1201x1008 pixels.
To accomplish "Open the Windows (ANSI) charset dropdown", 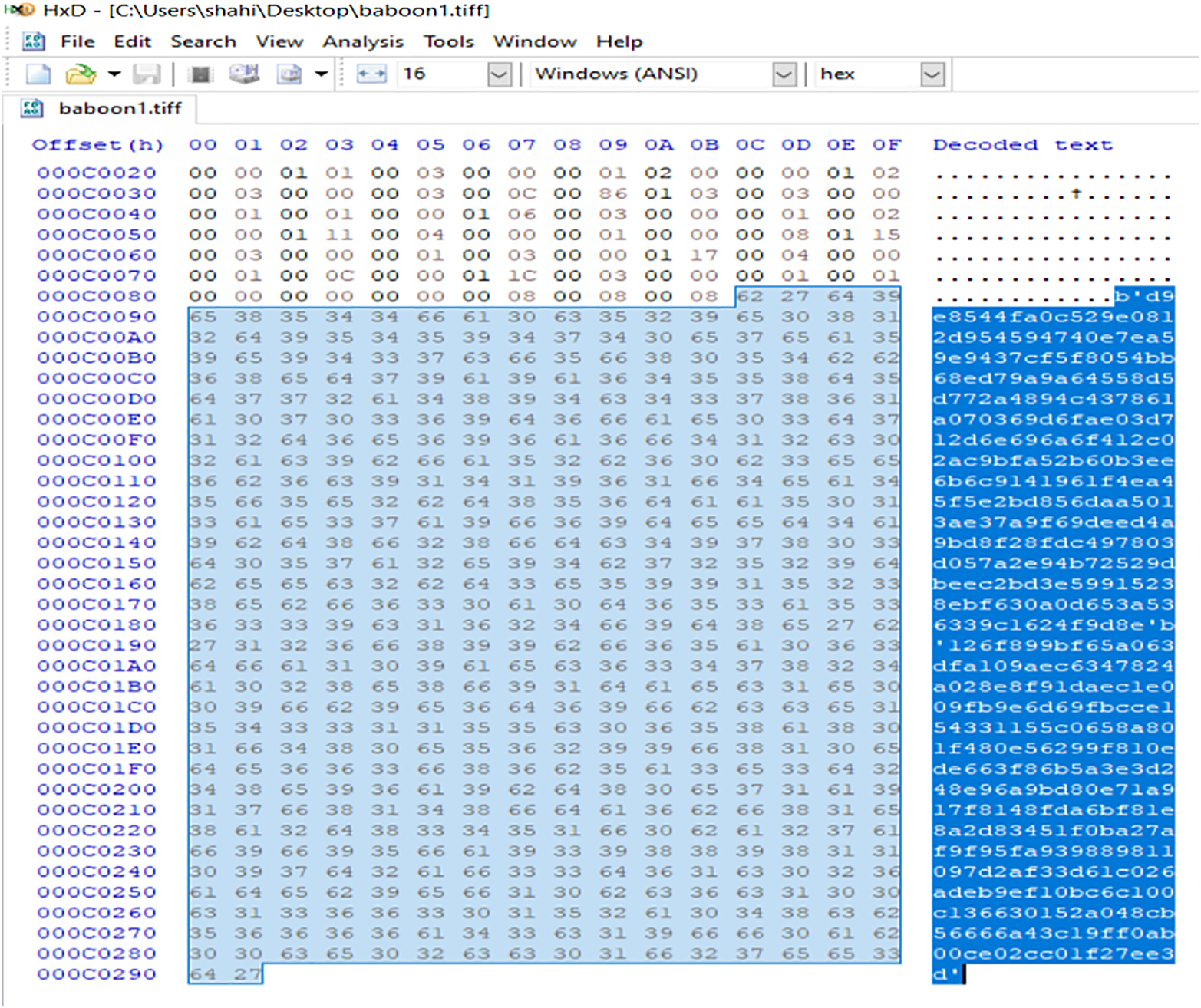I will (784, 74).
